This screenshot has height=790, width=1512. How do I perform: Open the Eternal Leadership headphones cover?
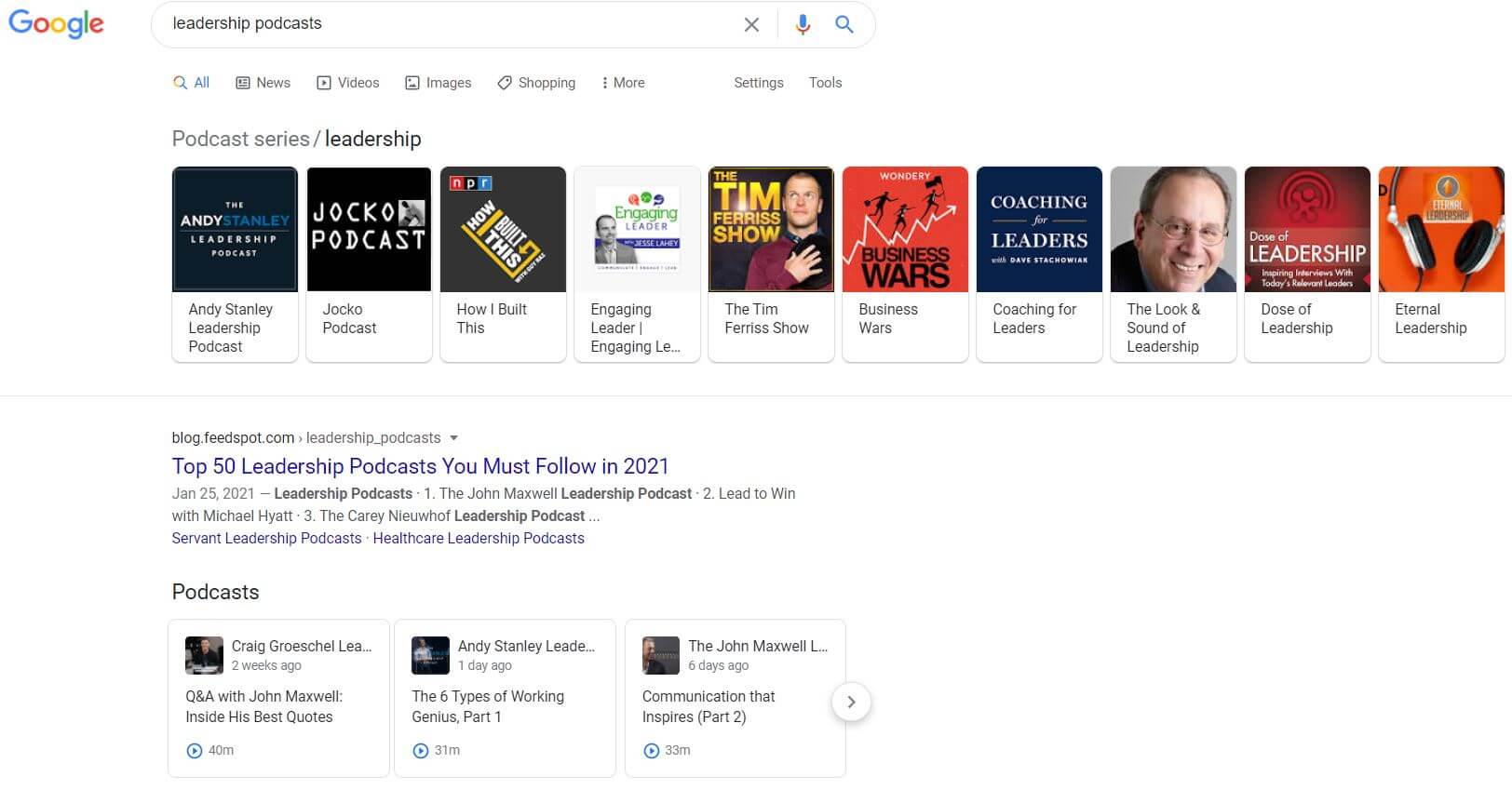(1441, 229)
